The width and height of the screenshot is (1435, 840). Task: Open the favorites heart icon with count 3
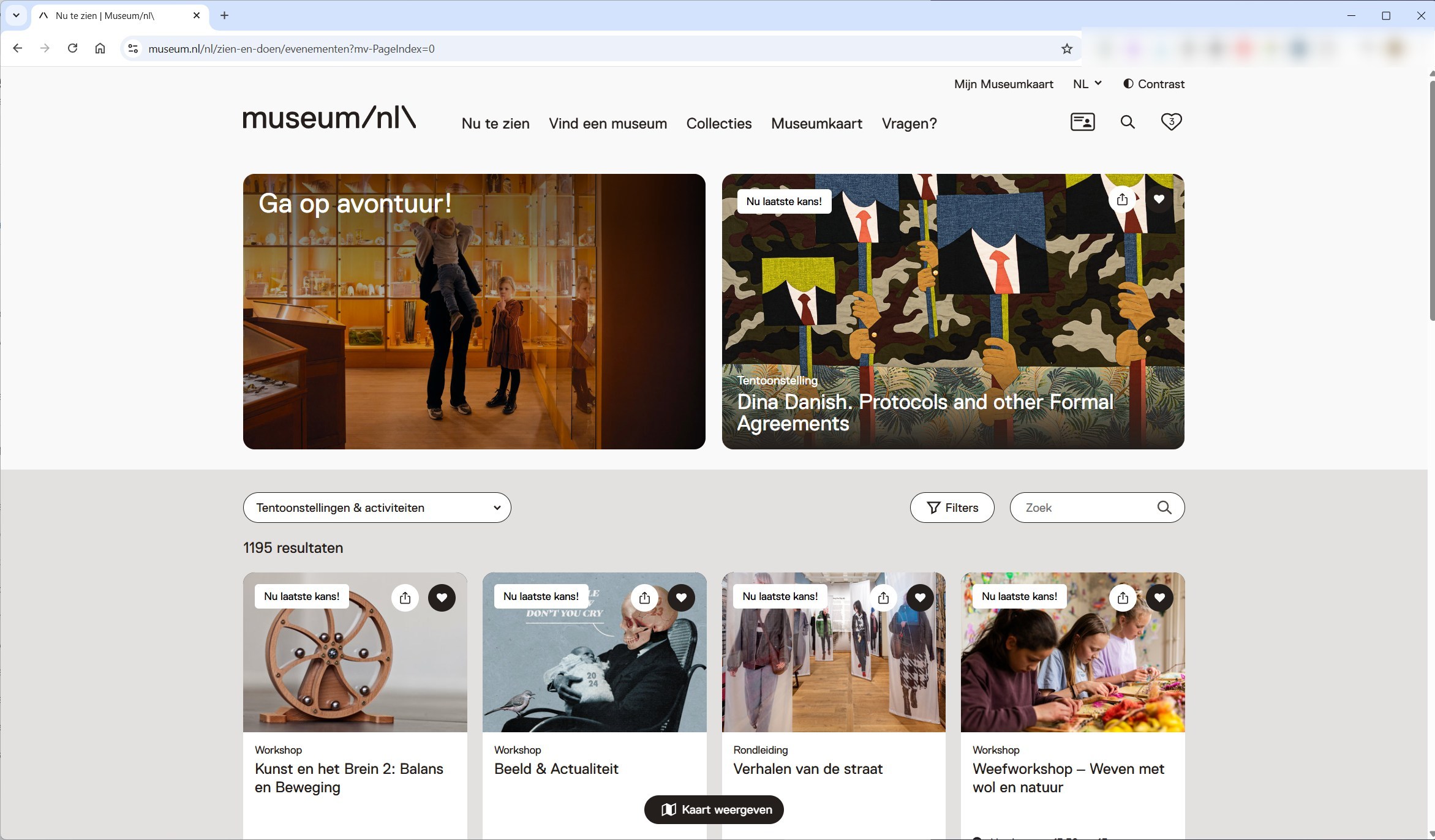(x=1171, y=122)
